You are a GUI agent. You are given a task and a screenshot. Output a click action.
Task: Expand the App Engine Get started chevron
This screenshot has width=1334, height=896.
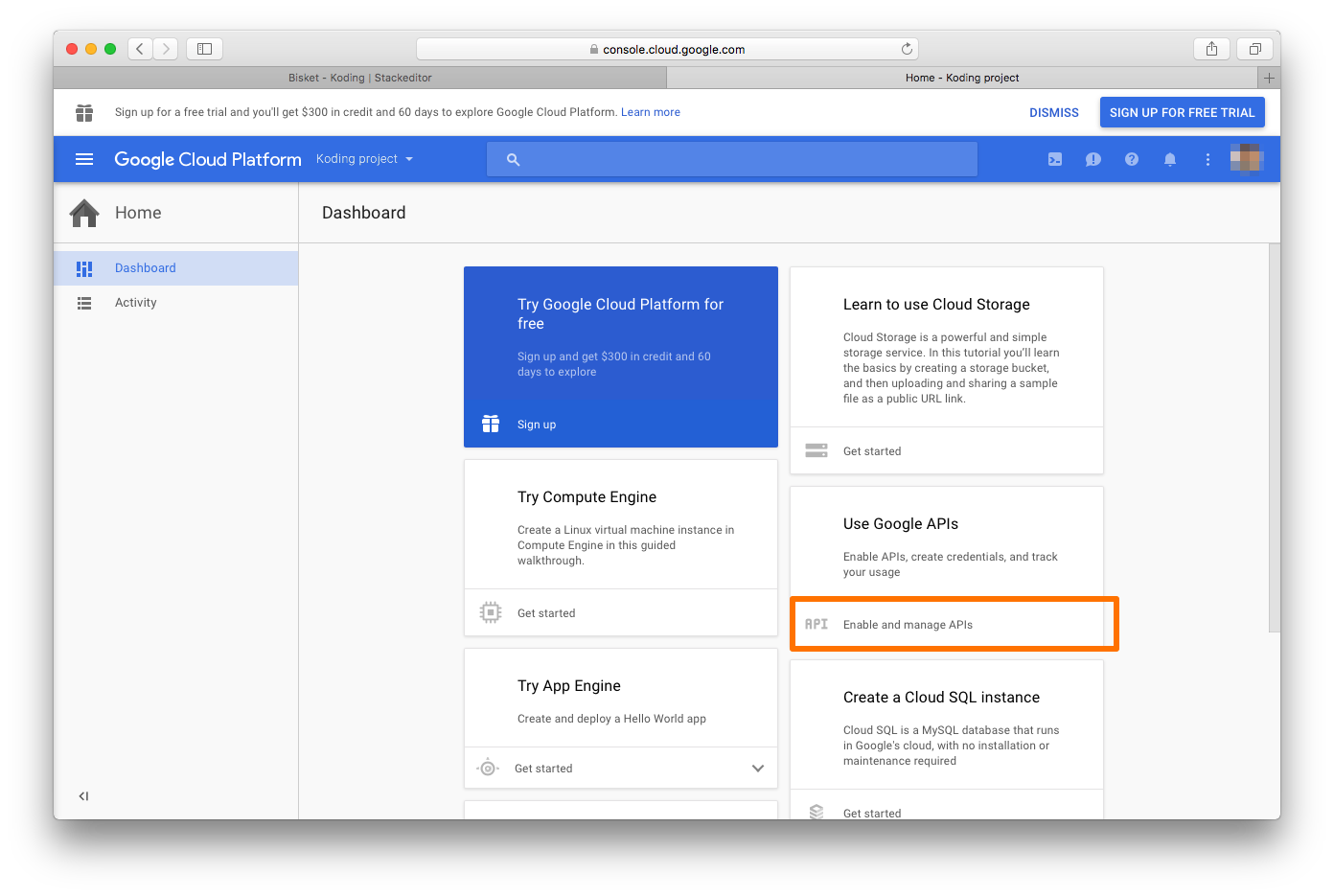(x=758, y=769)
